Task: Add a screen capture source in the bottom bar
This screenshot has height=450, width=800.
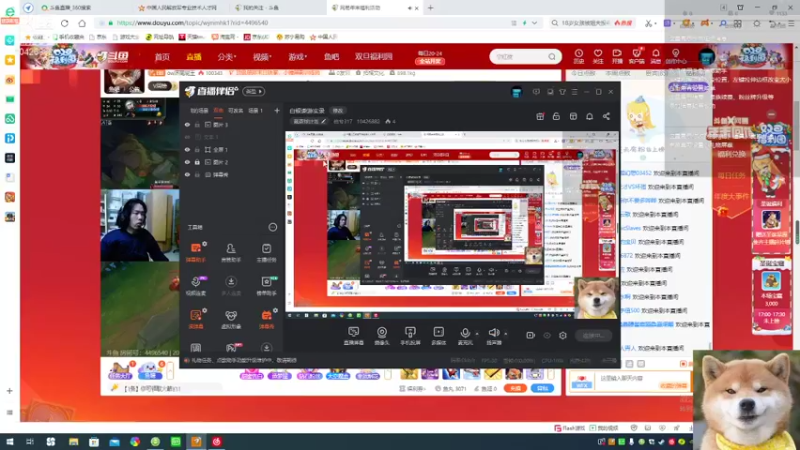Action: point(354,336)
